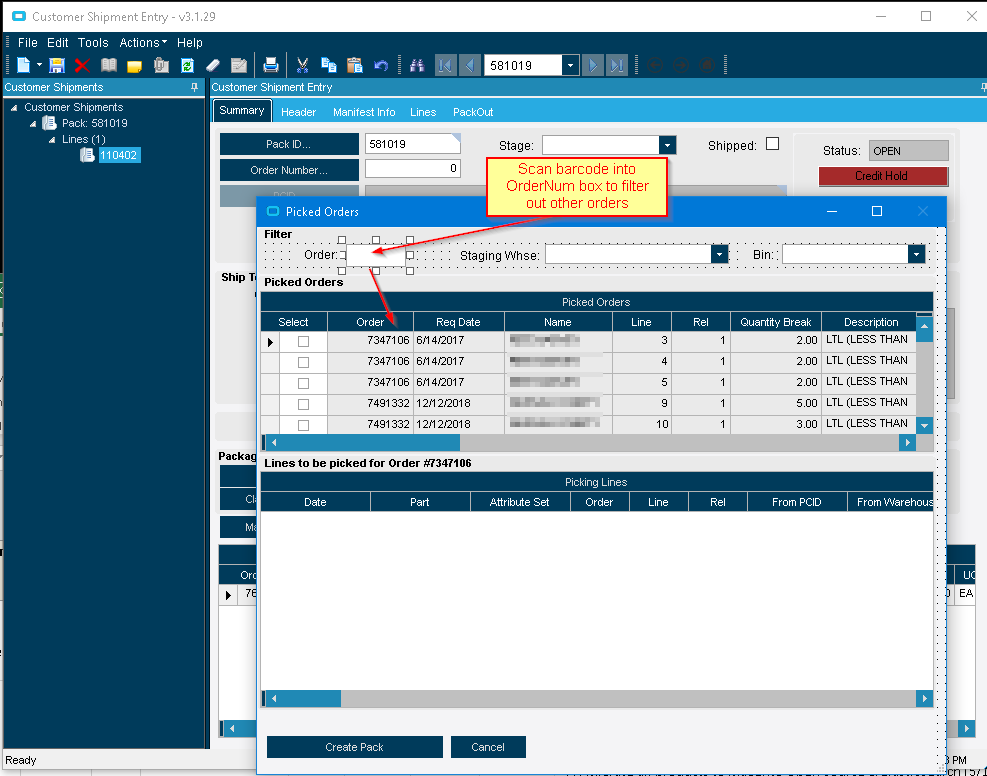
Task: Open the Actions menu
Action: click(x=143, y=43)
